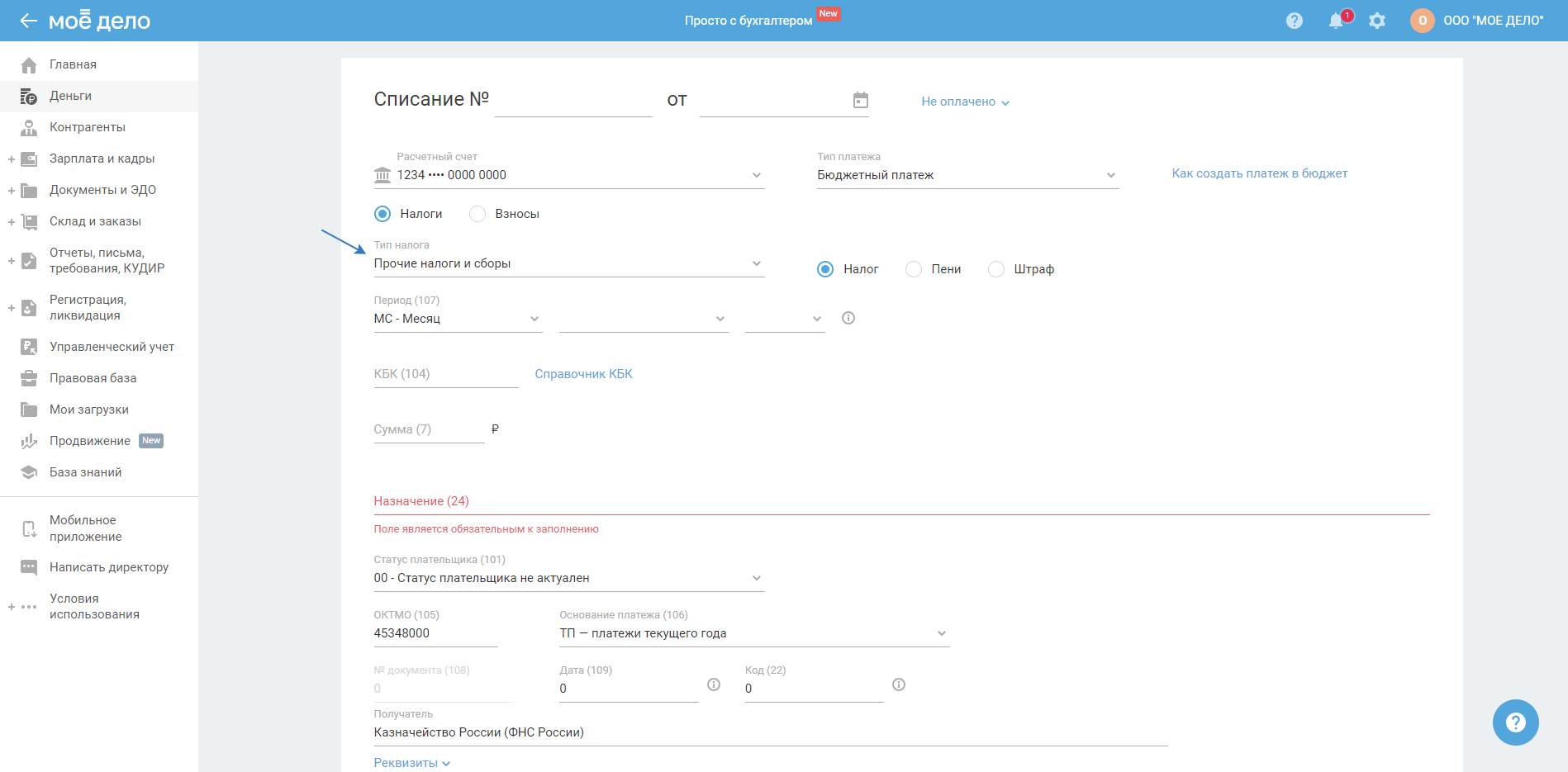Image resolution: width=1568 pixels, height=772 pixels.
Task: Select the Взносы radio button
Action: tap(478, 214)
